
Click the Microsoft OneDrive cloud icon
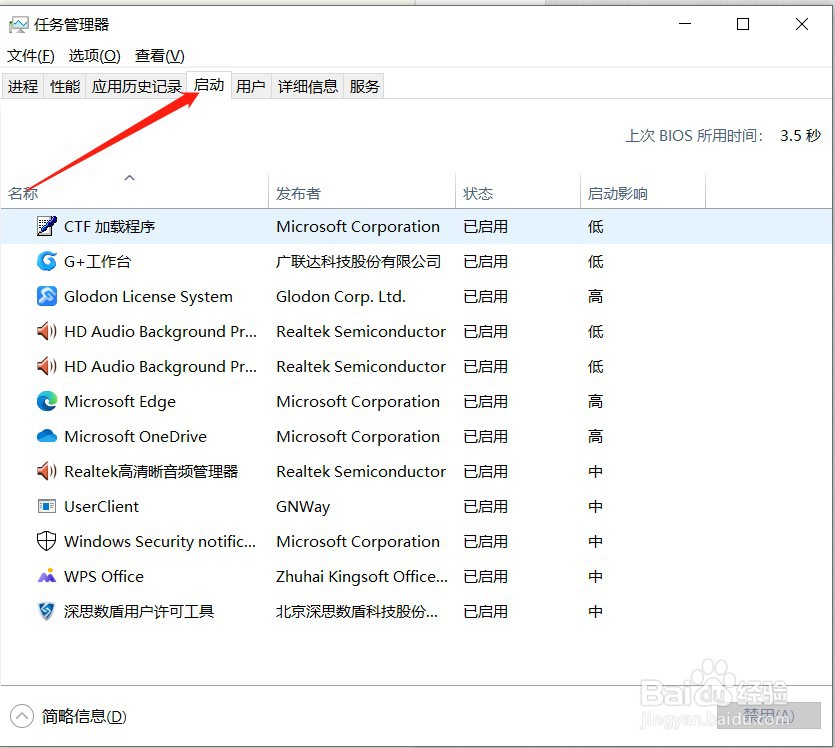point(47,436)
